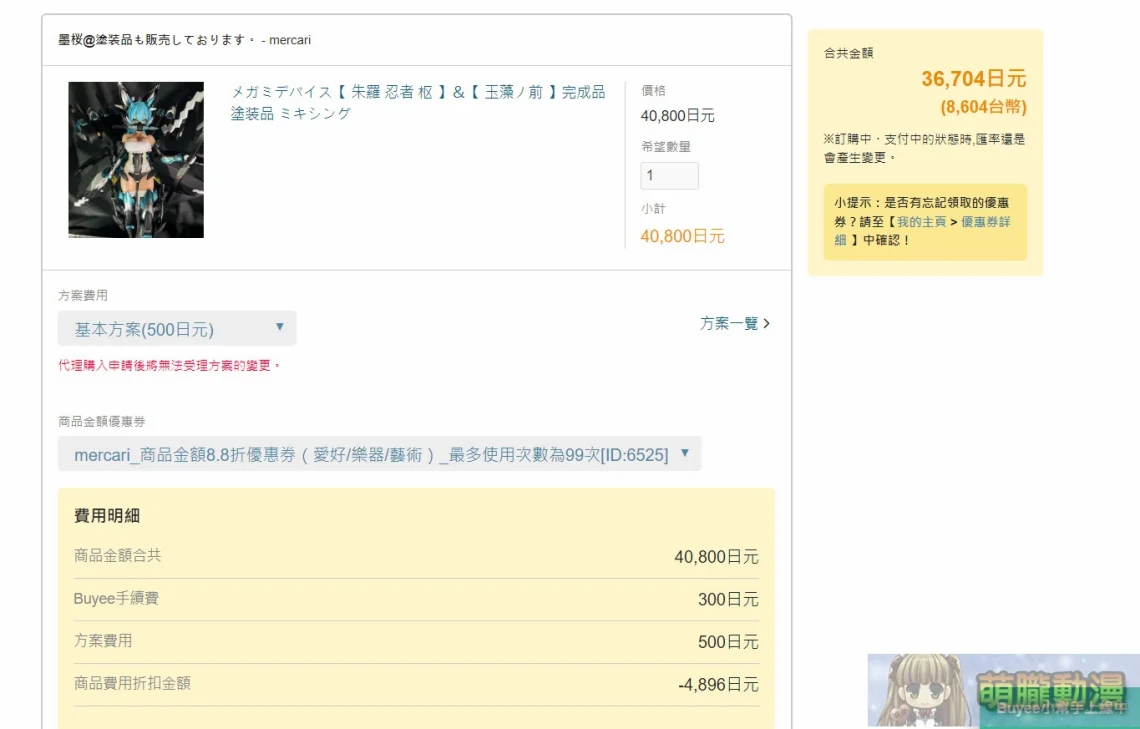
Task: Select the 商品金額合共 row value 40,800日元
Action: pos(716,557)
